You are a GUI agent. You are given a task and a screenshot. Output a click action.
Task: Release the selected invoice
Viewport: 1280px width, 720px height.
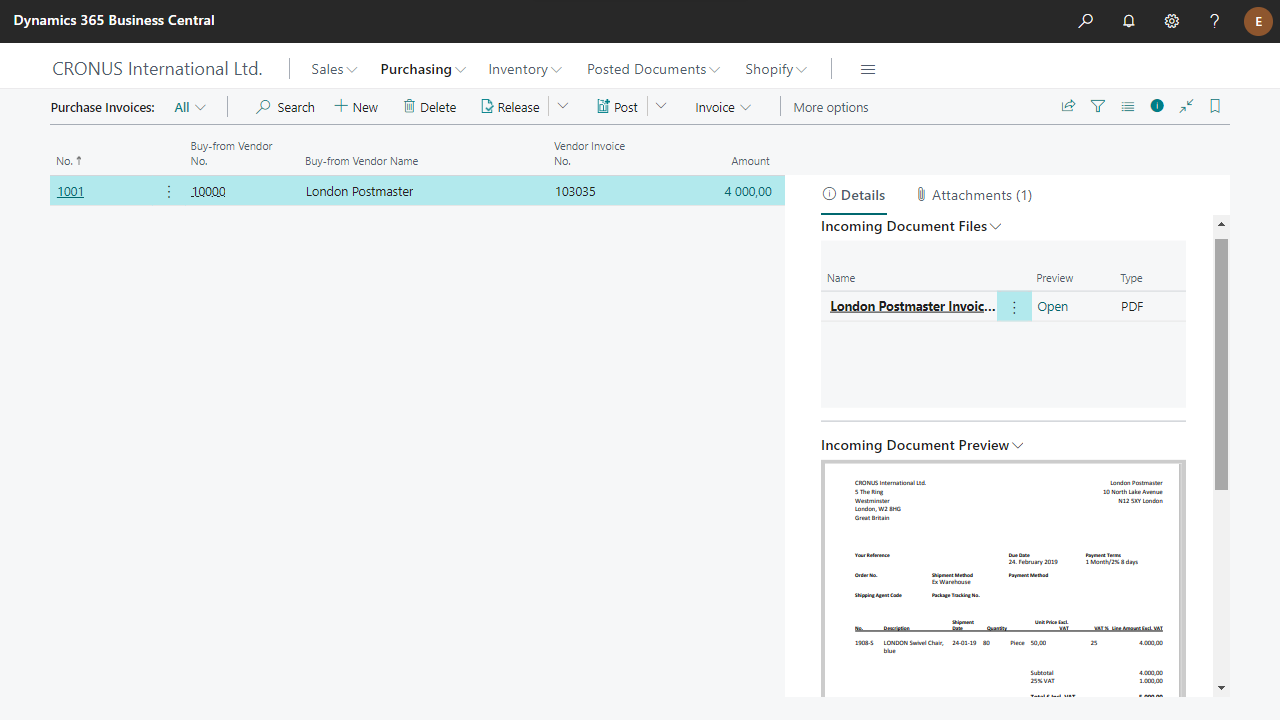(510, 107)
